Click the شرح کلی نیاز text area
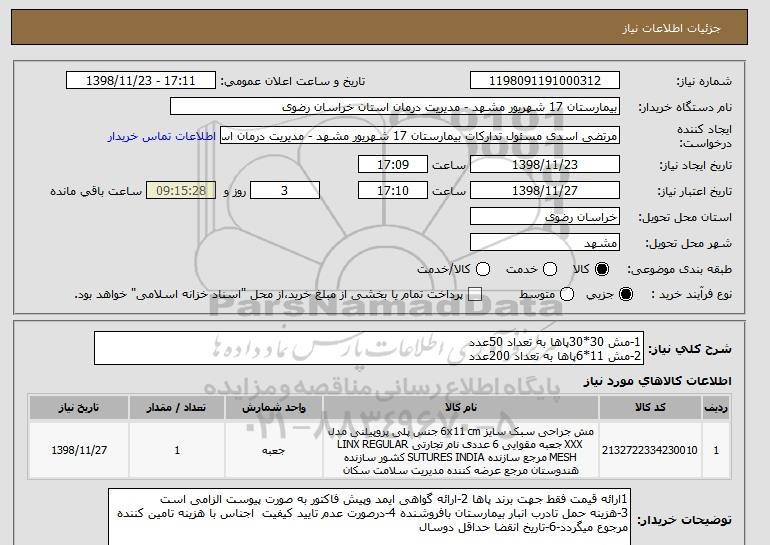The height and width of the screenshot is (545, 770). [369, 348]
